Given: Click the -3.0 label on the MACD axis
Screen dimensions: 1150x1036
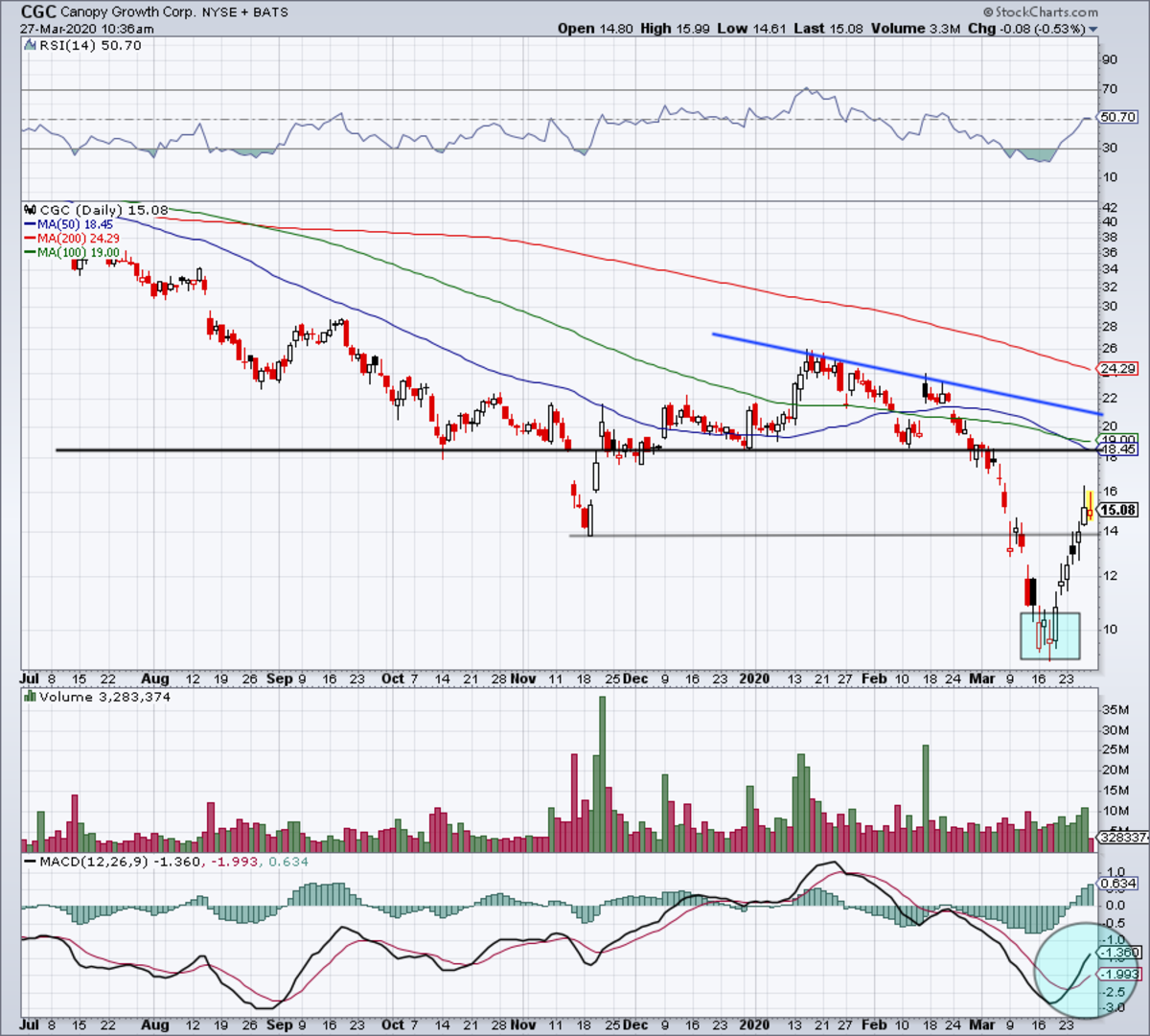Looking at the screenshot, I should click(1115, 1008).
